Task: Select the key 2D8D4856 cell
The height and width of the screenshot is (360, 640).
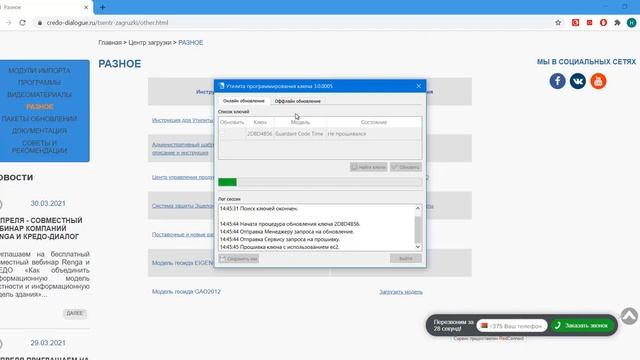Action: pyautogui.click(x=260, y=134)
